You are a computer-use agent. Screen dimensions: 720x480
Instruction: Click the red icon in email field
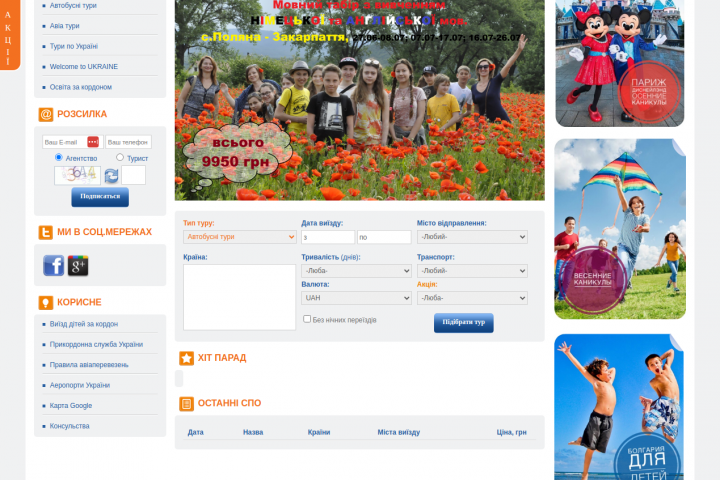pos(93,142)
